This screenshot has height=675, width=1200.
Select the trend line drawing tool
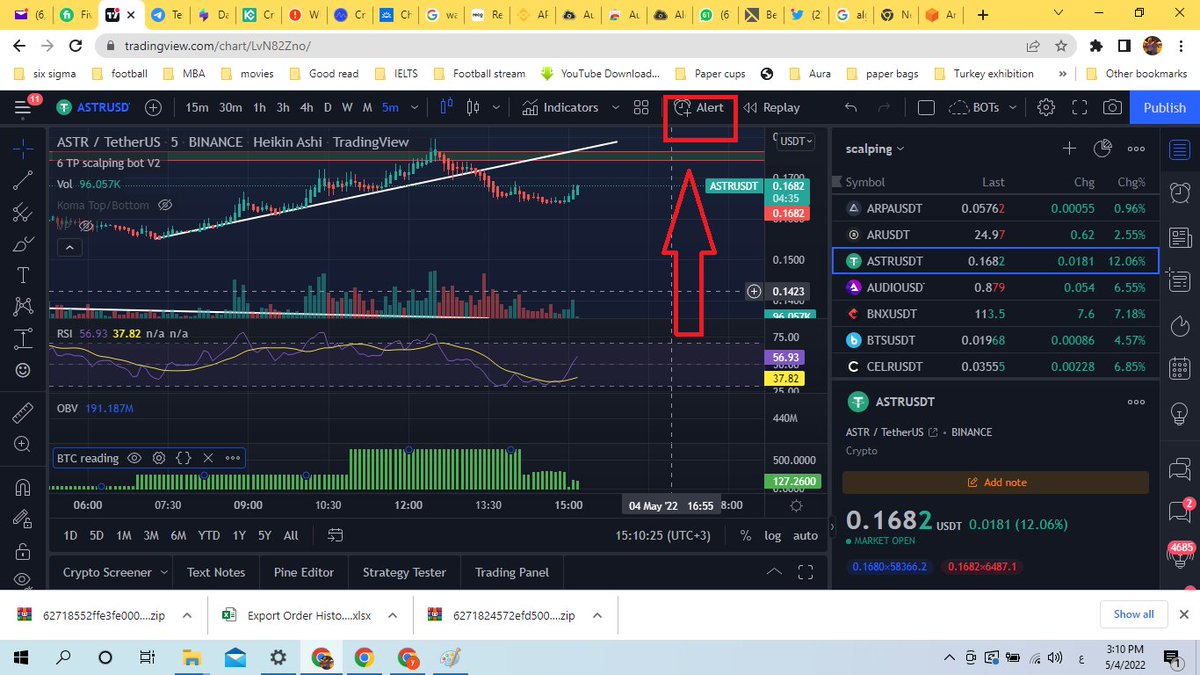coord(23,181)
